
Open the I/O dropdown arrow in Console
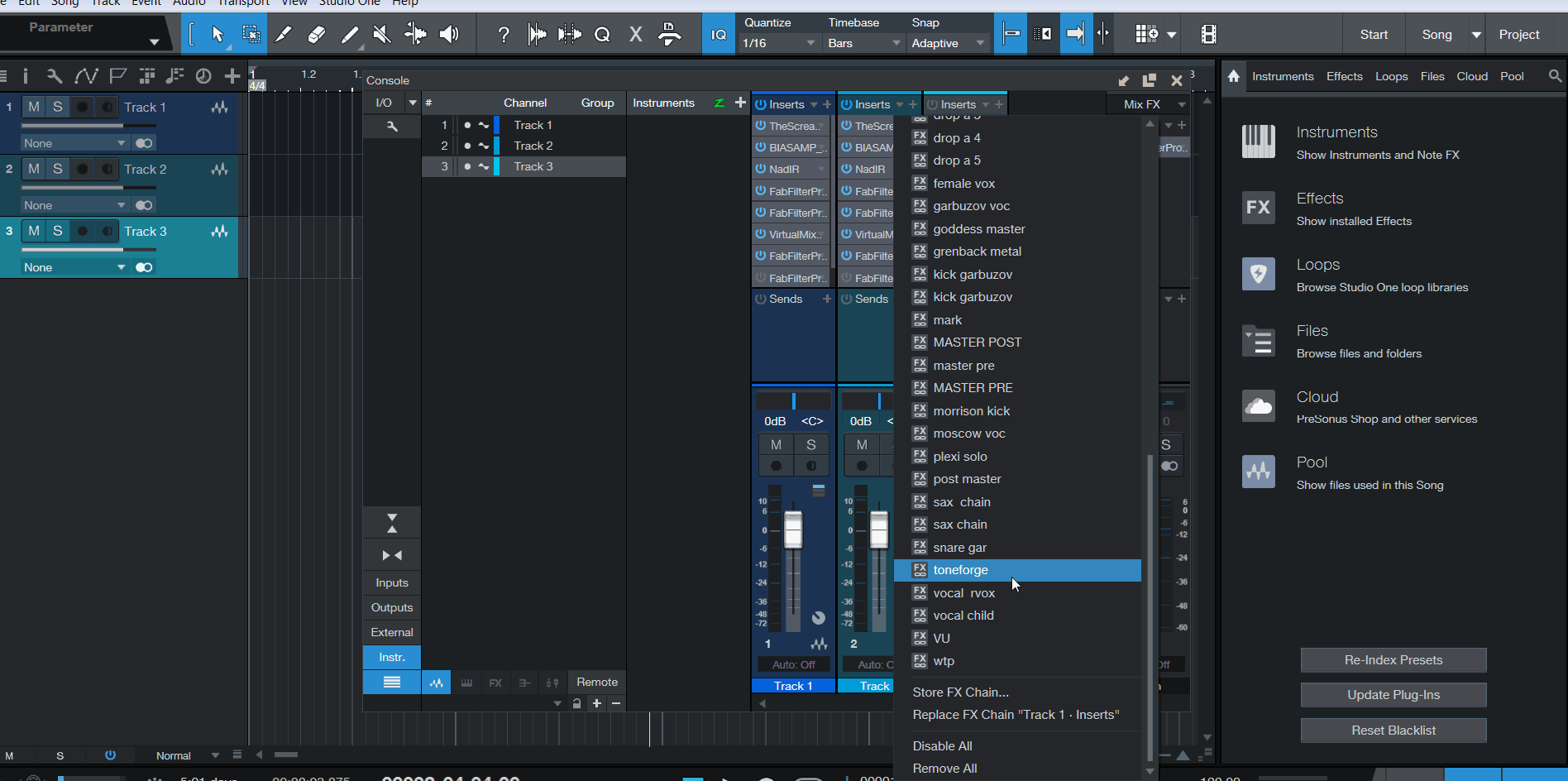click(413, 103)
